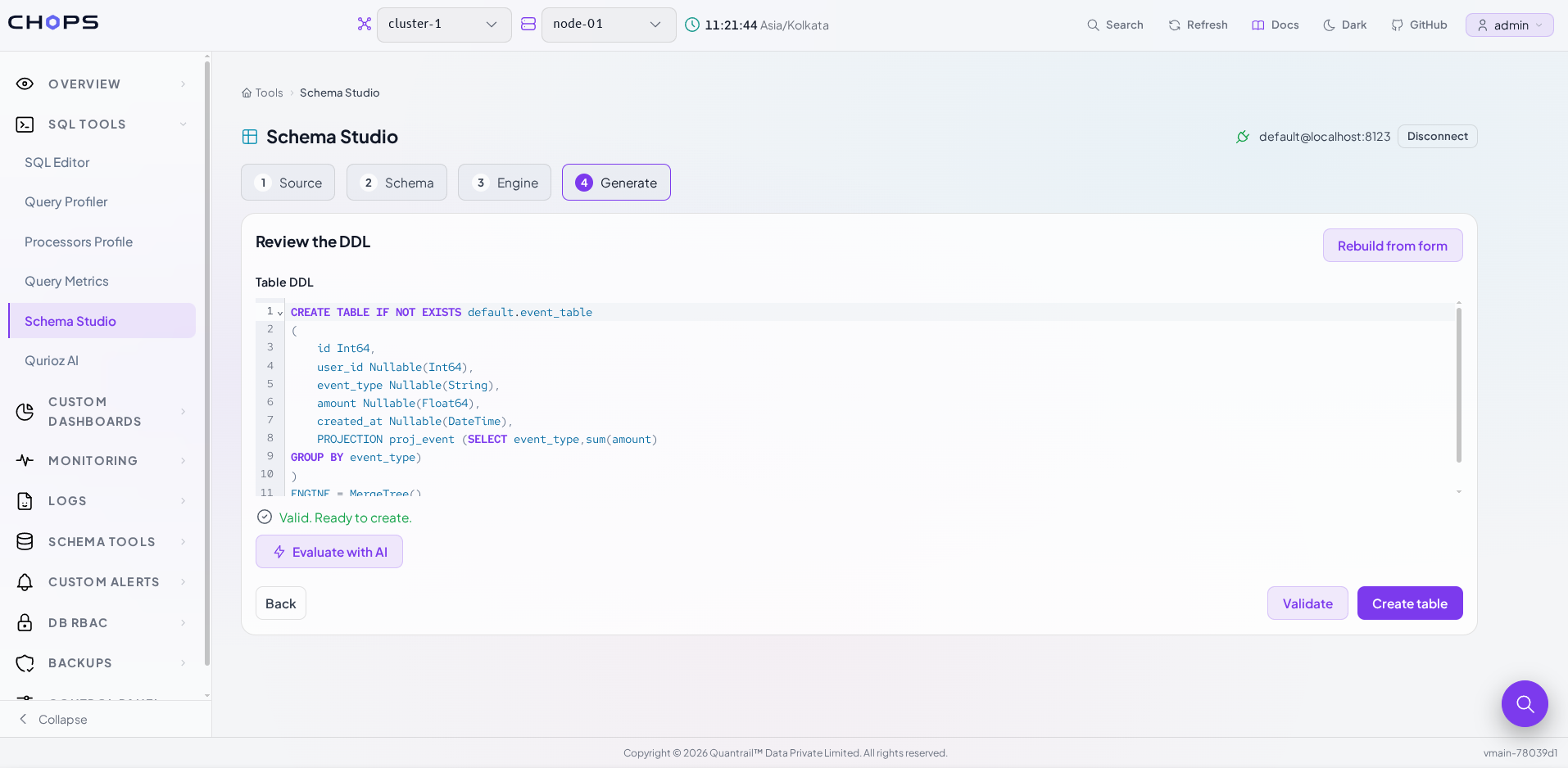
Task: Click the cluster network icon
Action: coord(365,25)
